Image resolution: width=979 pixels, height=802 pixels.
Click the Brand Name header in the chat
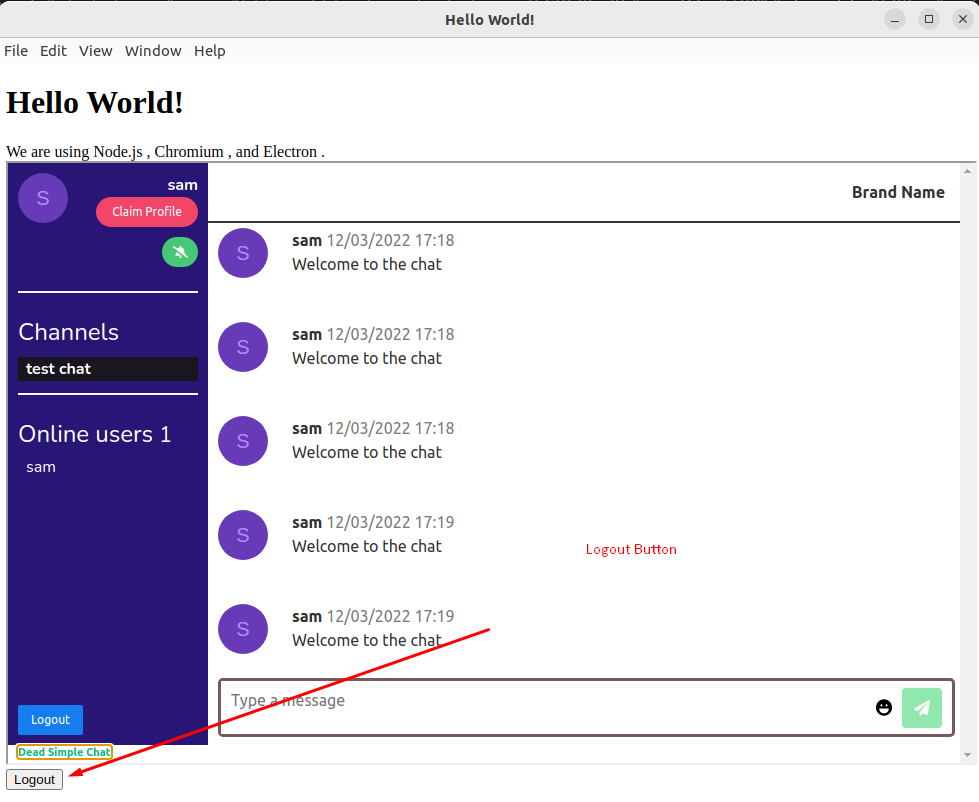tap(897, 192)
